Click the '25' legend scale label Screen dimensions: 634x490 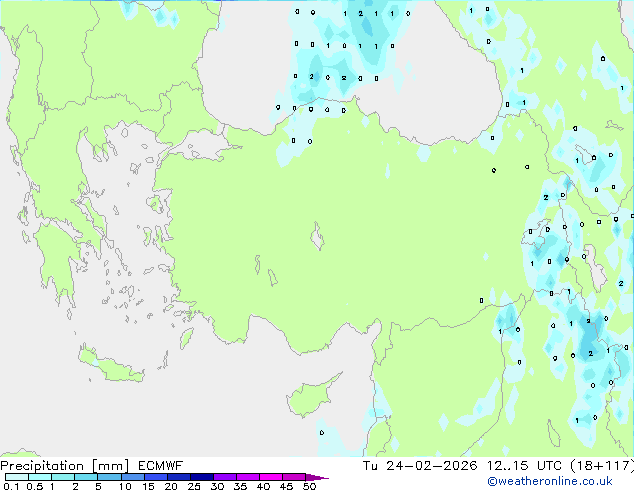194,486
